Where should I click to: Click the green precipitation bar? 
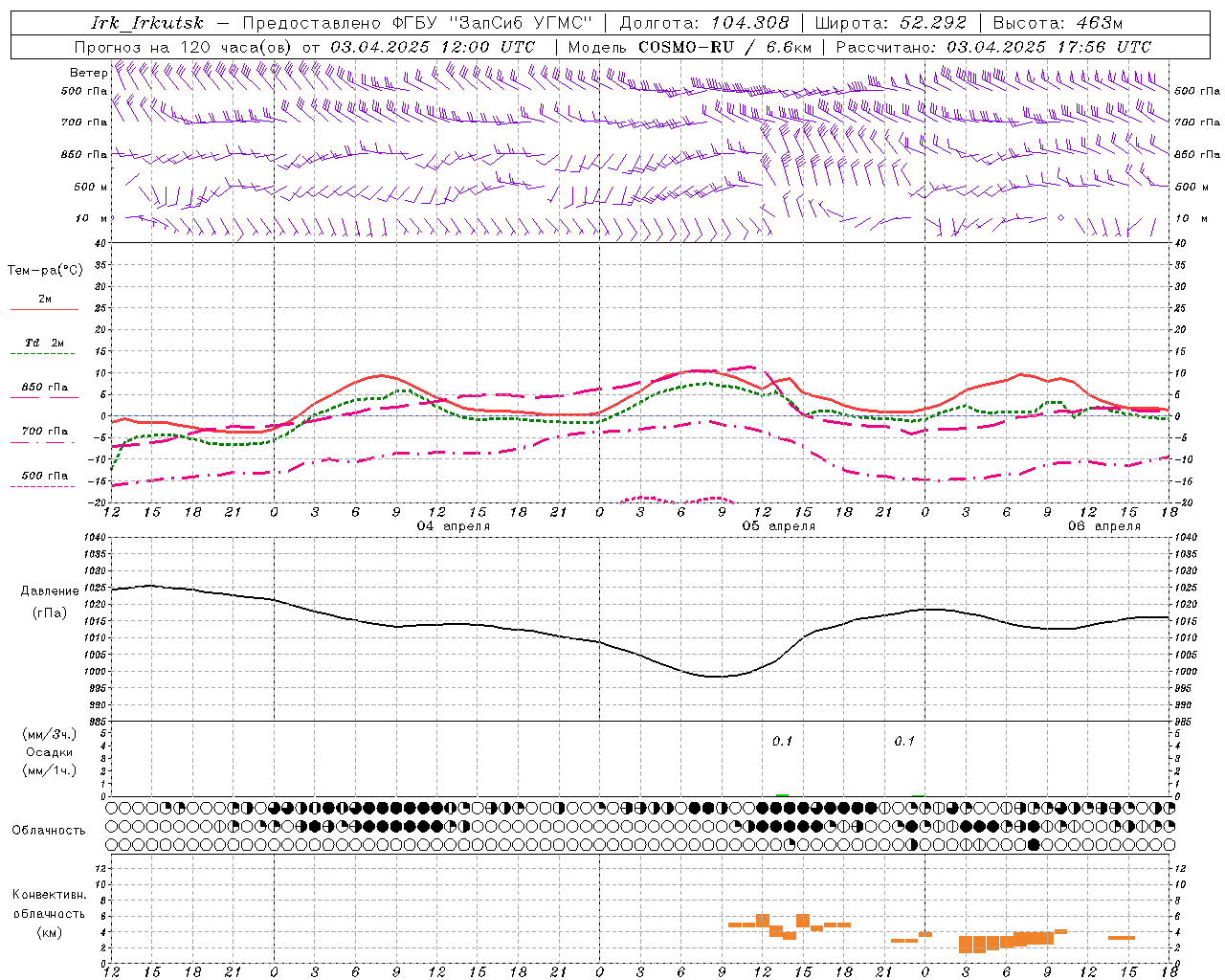coord(783,794)
